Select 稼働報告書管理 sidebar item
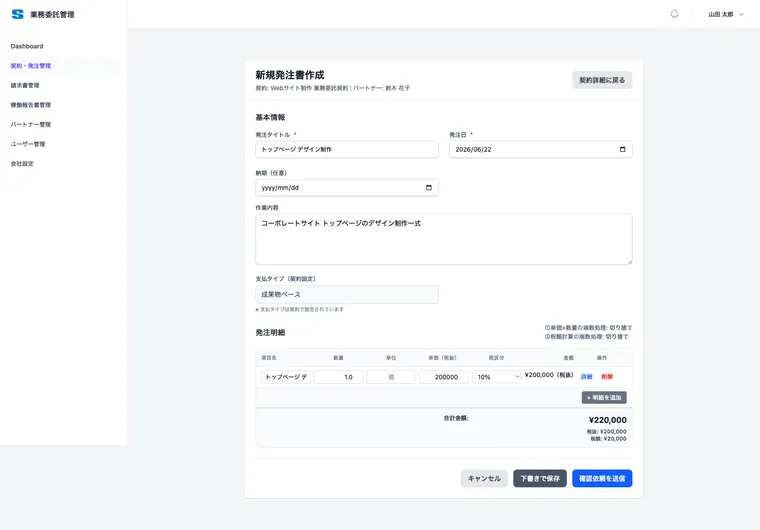760x530 pixels. [31, 105]
